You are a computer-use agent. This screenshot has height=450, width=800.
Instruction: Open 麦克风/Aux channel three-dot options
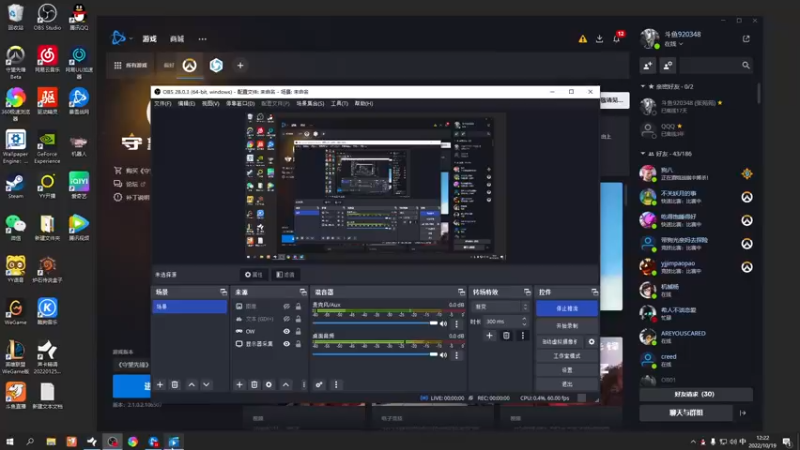click(x=457, y=323)
